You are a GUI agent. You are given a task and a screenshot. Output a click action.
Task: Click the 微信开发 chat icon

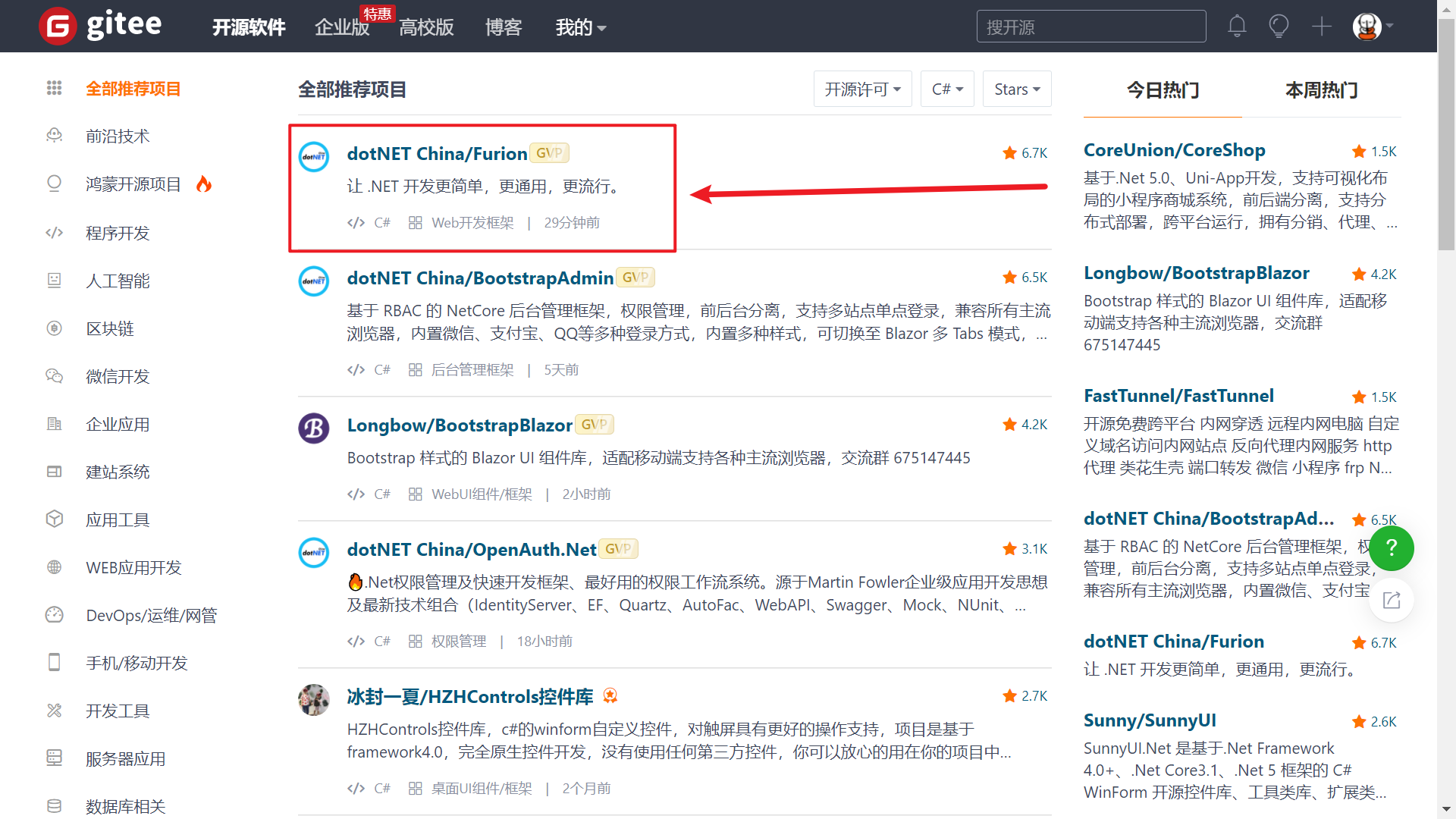(x=54, y=375)
